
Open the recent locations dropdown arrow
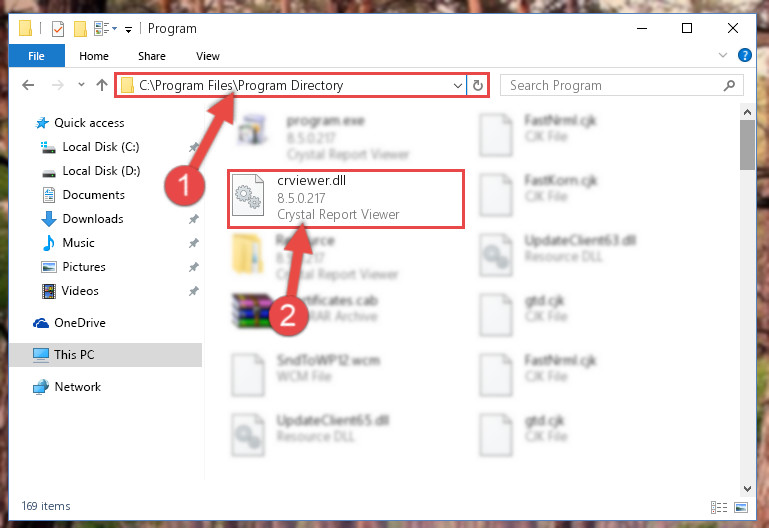pos(81,85)
